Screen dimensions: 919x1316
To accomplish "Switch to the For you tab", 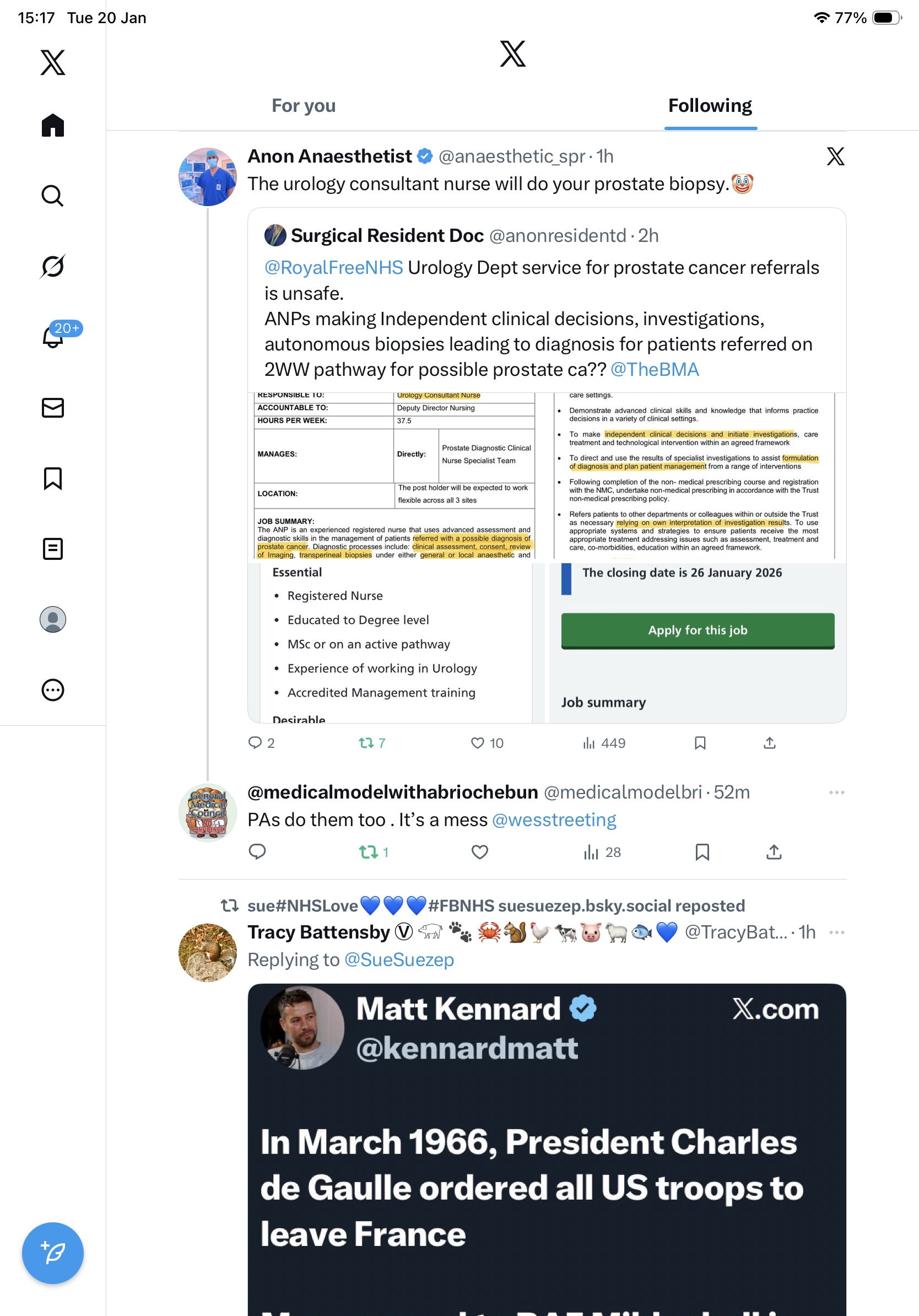I will [303, 105].
